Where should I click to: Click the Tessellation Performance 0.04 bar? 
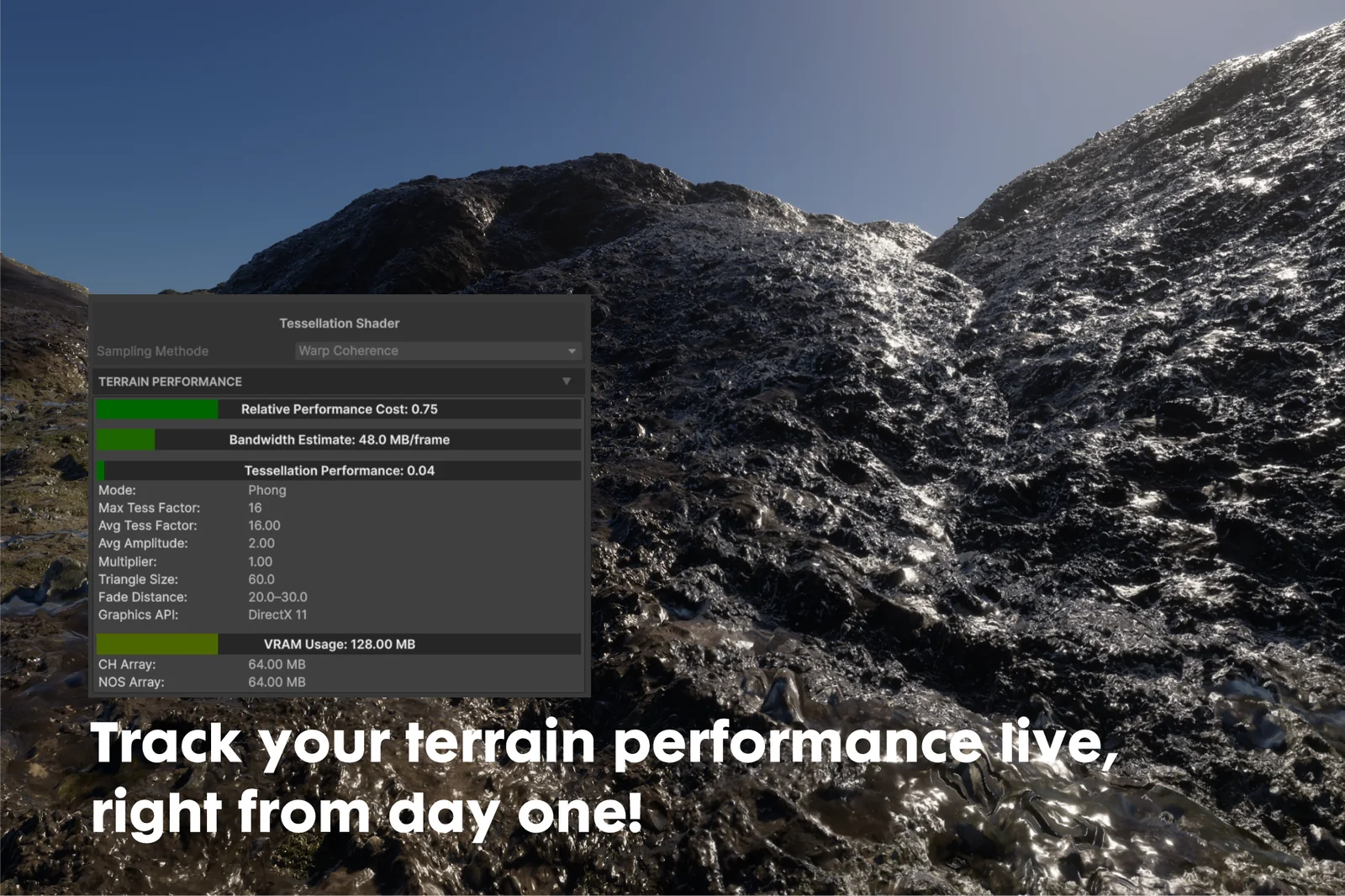click(339, 471)
